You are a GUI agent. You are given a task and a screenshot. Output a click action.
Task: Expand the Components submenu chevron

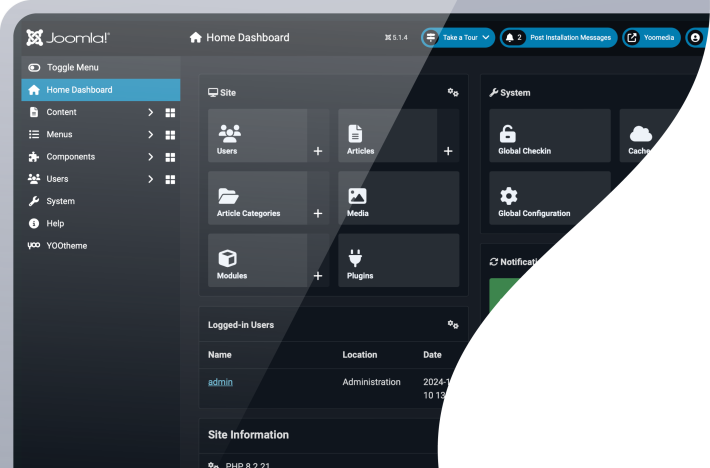pyautogui.click(x=150, y=157)
